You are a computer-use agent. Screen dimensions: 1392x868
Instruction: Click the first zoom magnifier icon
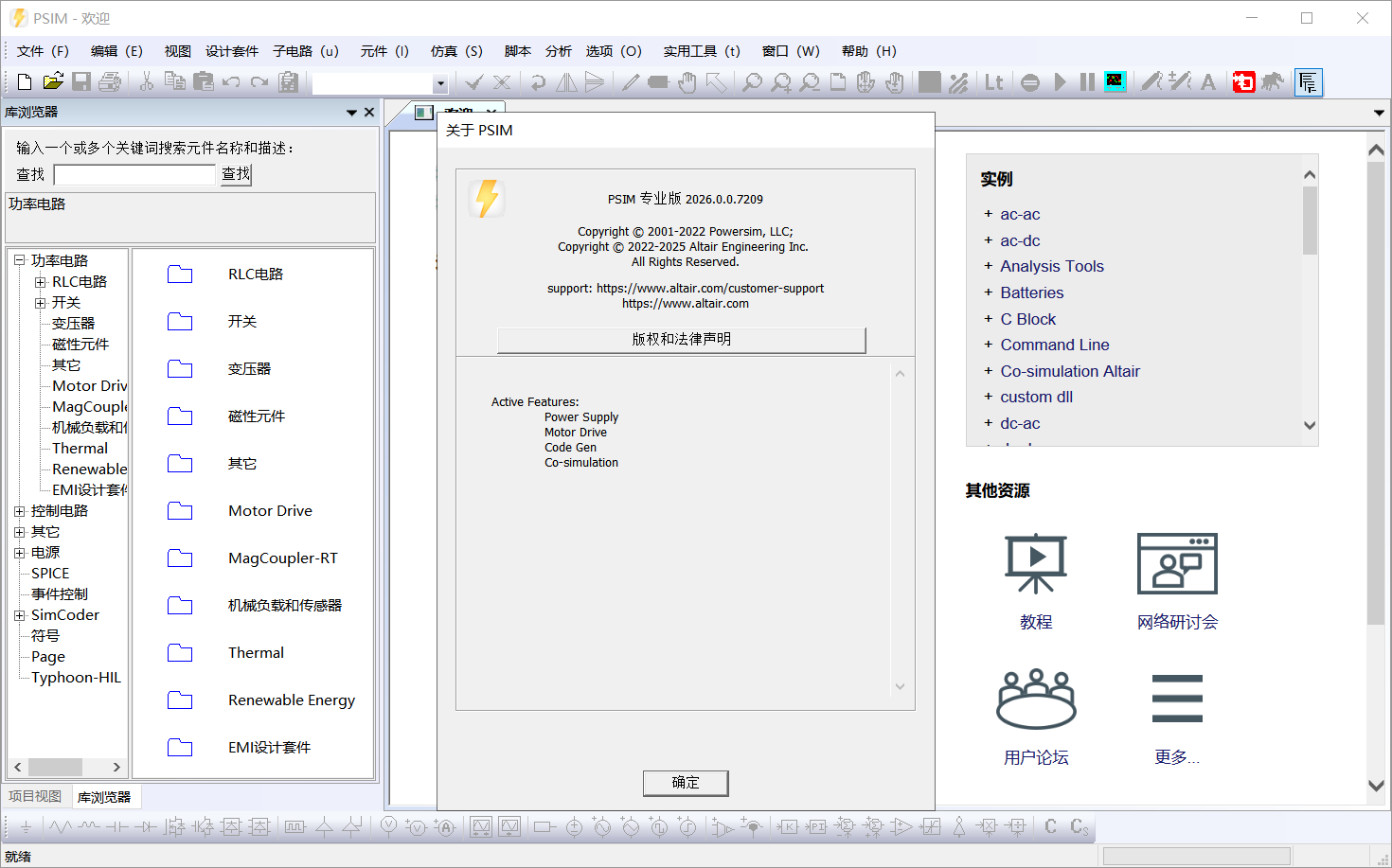[x=752, y=82]
